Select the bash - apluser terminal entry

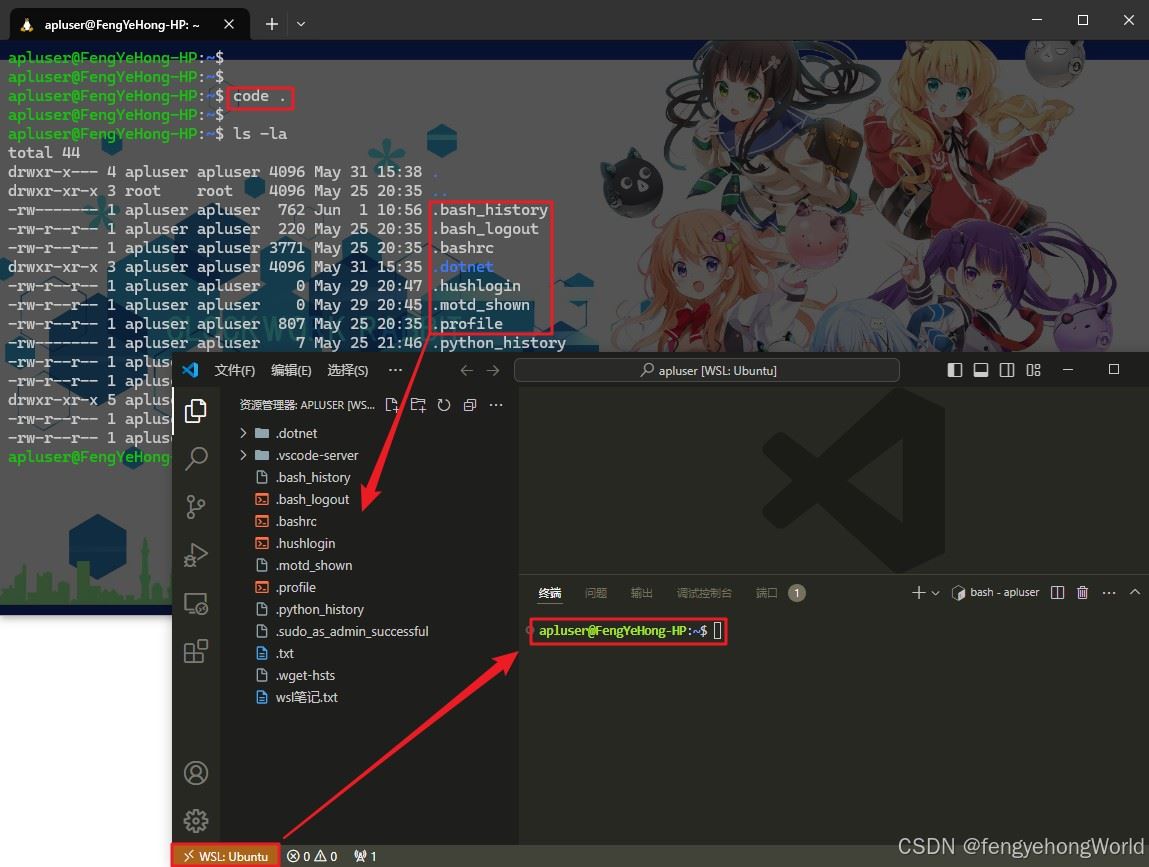click(995, 592)
